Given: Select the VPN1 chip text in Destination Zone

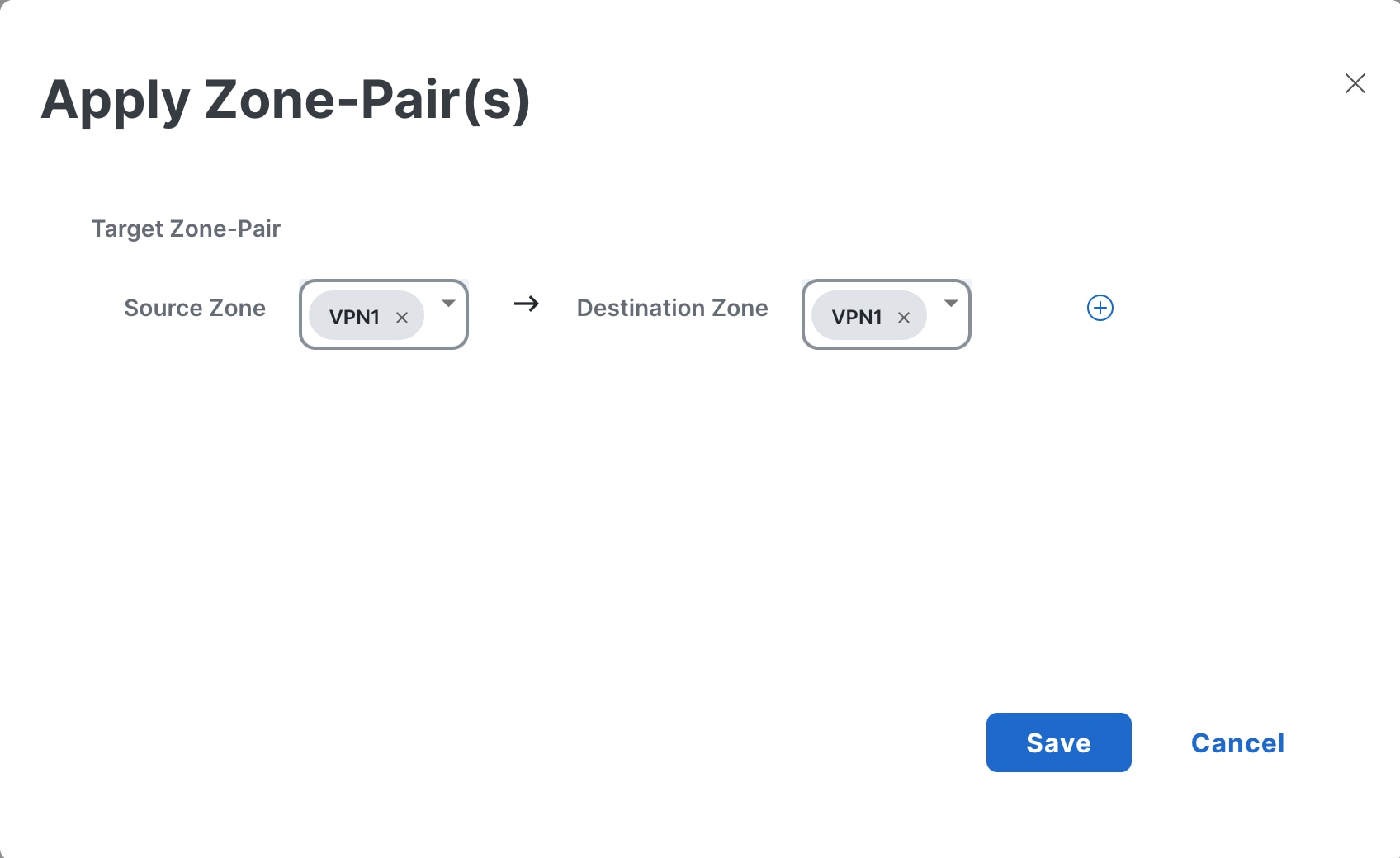Looking at the screenshot, I should pyautogui.click(x=856, y=318).
